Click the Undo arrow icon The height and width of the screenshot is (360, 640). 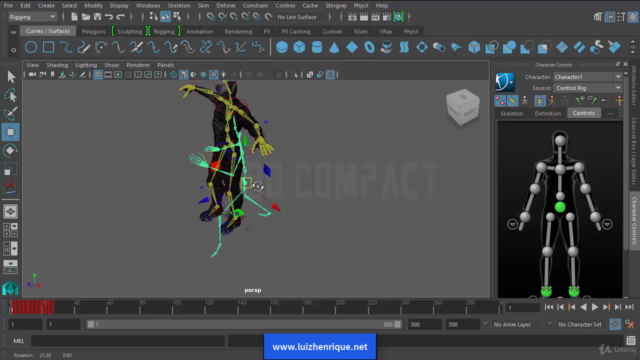tap(109, 17)
